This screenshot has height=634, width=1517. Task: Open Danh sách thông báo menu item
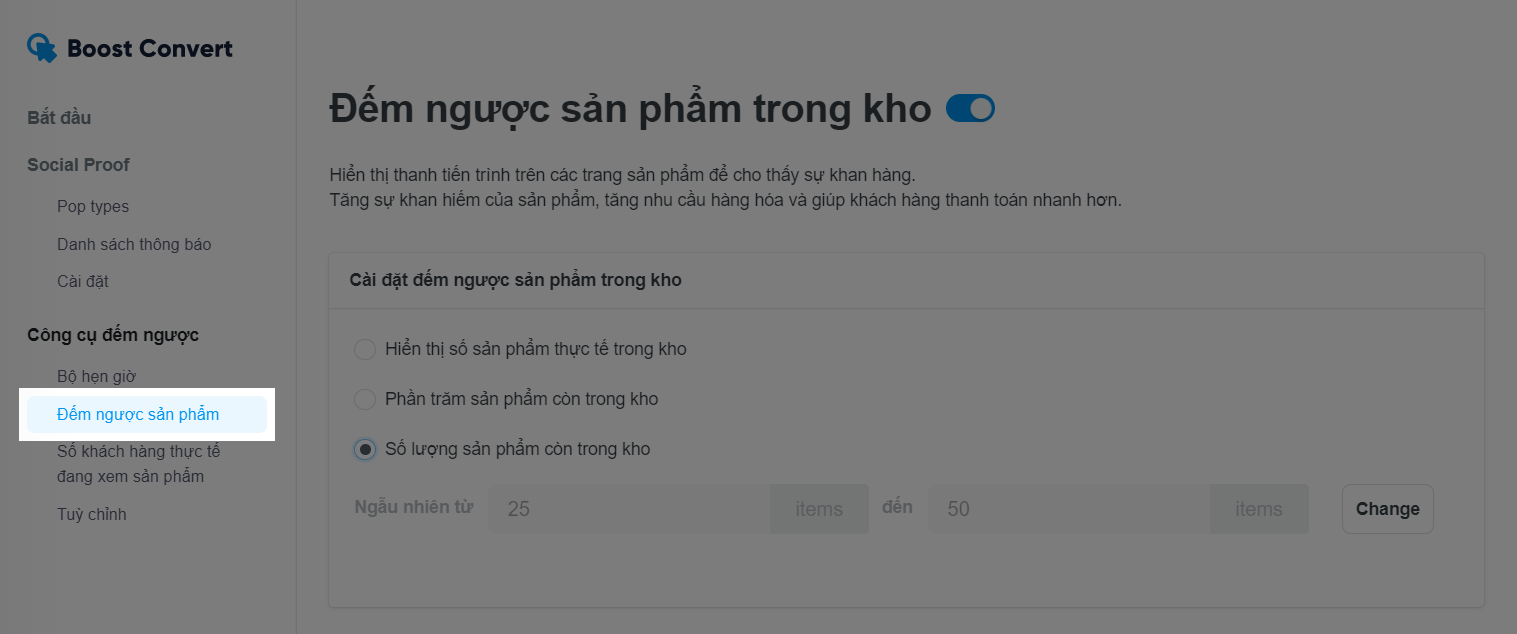(134, 244)
